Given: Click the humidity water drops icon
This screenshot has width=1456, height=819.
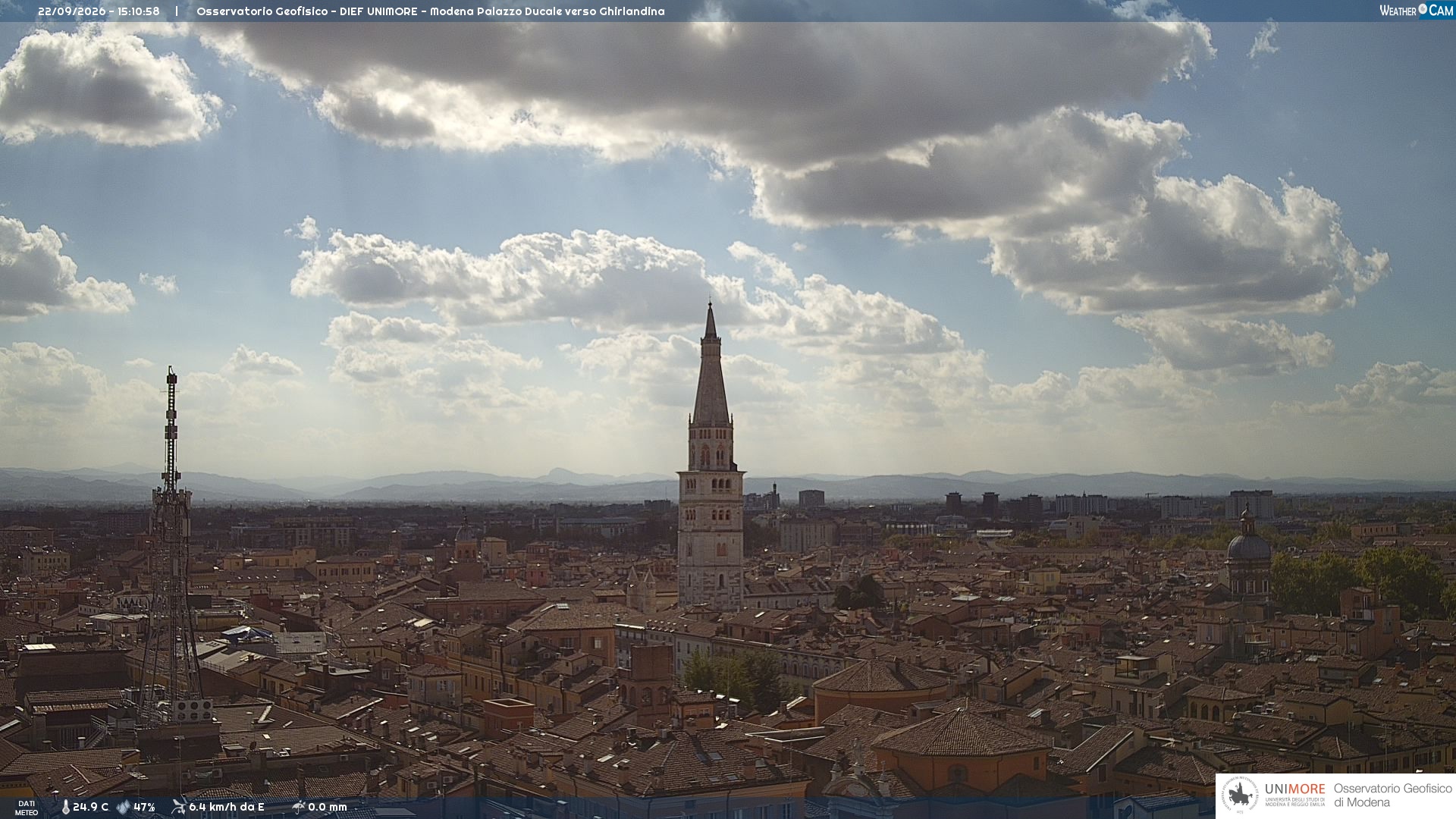Looking at the screenshot, I should coord(123,807).
